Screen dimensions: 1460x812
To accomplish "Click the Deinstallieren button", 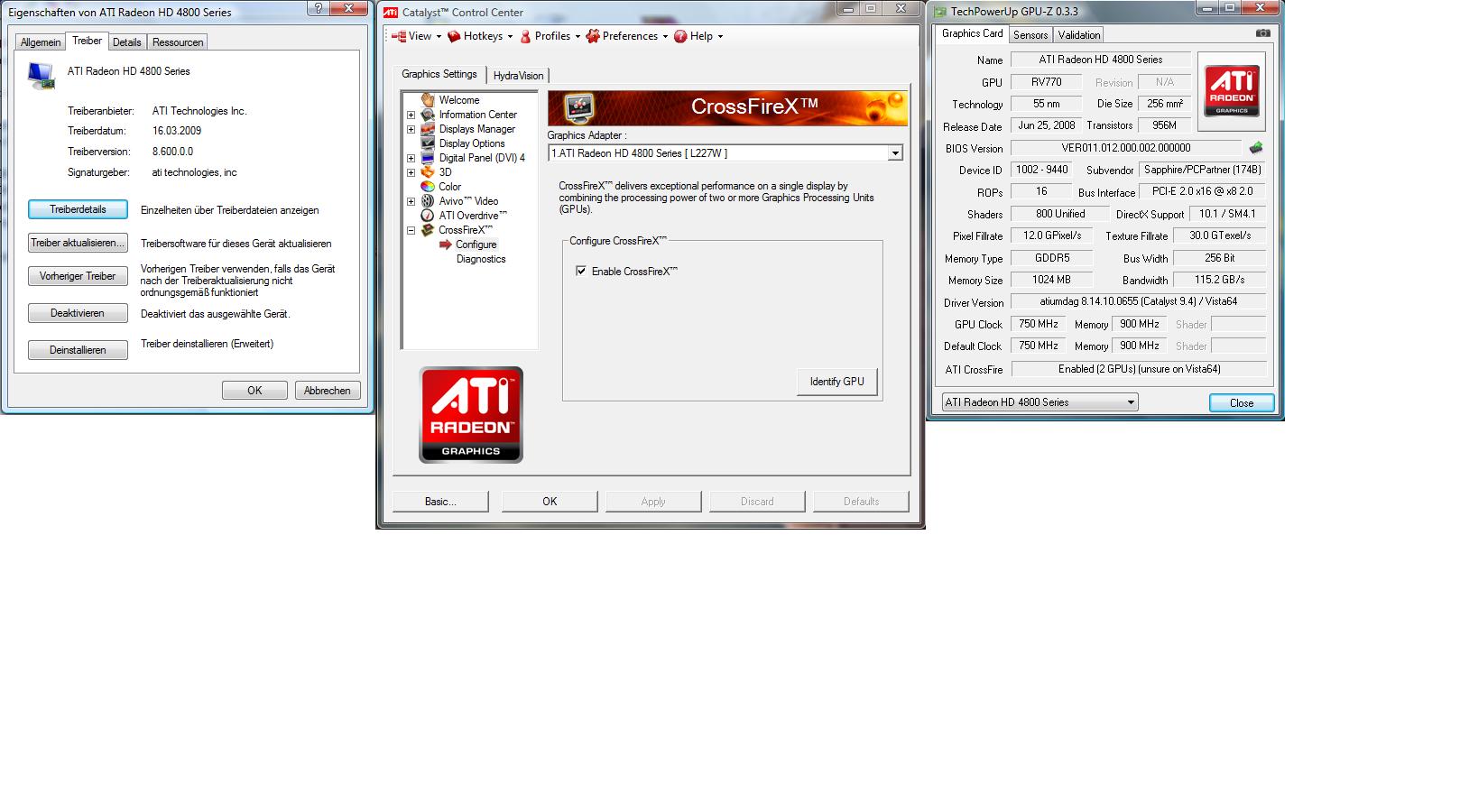I will coord(78,350).
